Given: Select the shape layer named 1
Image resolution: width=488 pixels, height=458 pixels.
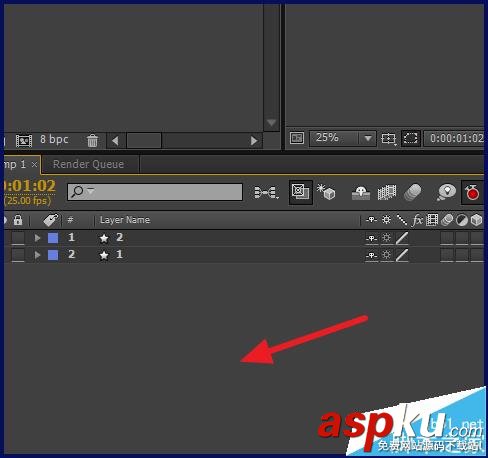Looking at the screenshot, I should pyautogui.click(x=119, y=255).
